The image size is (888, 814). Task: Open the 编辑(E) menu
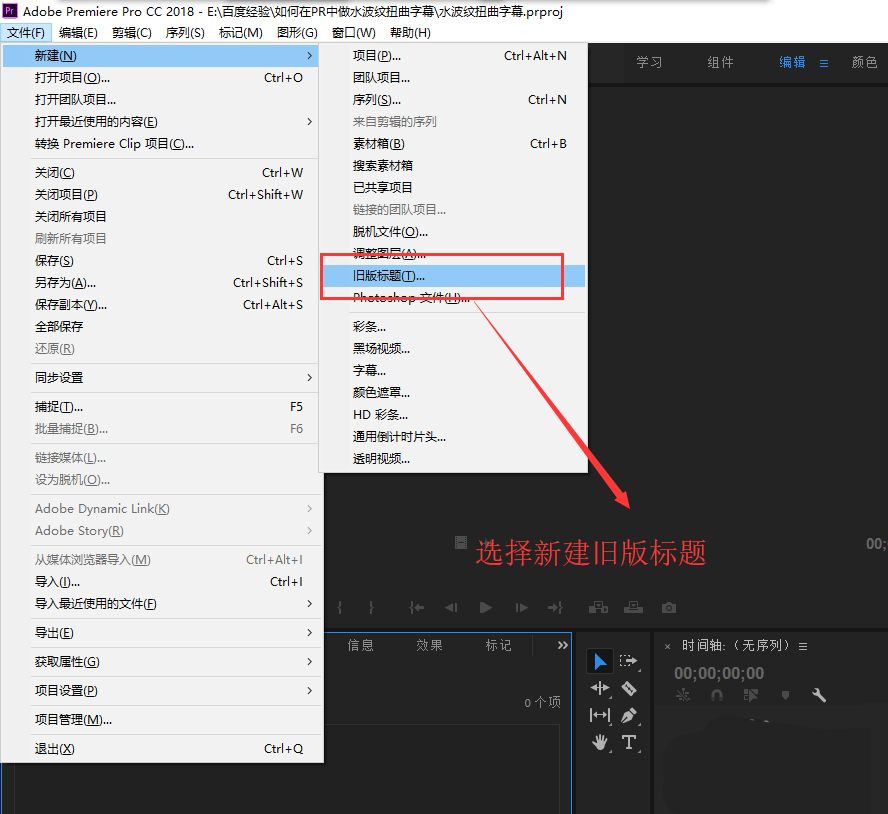(78, 33)
